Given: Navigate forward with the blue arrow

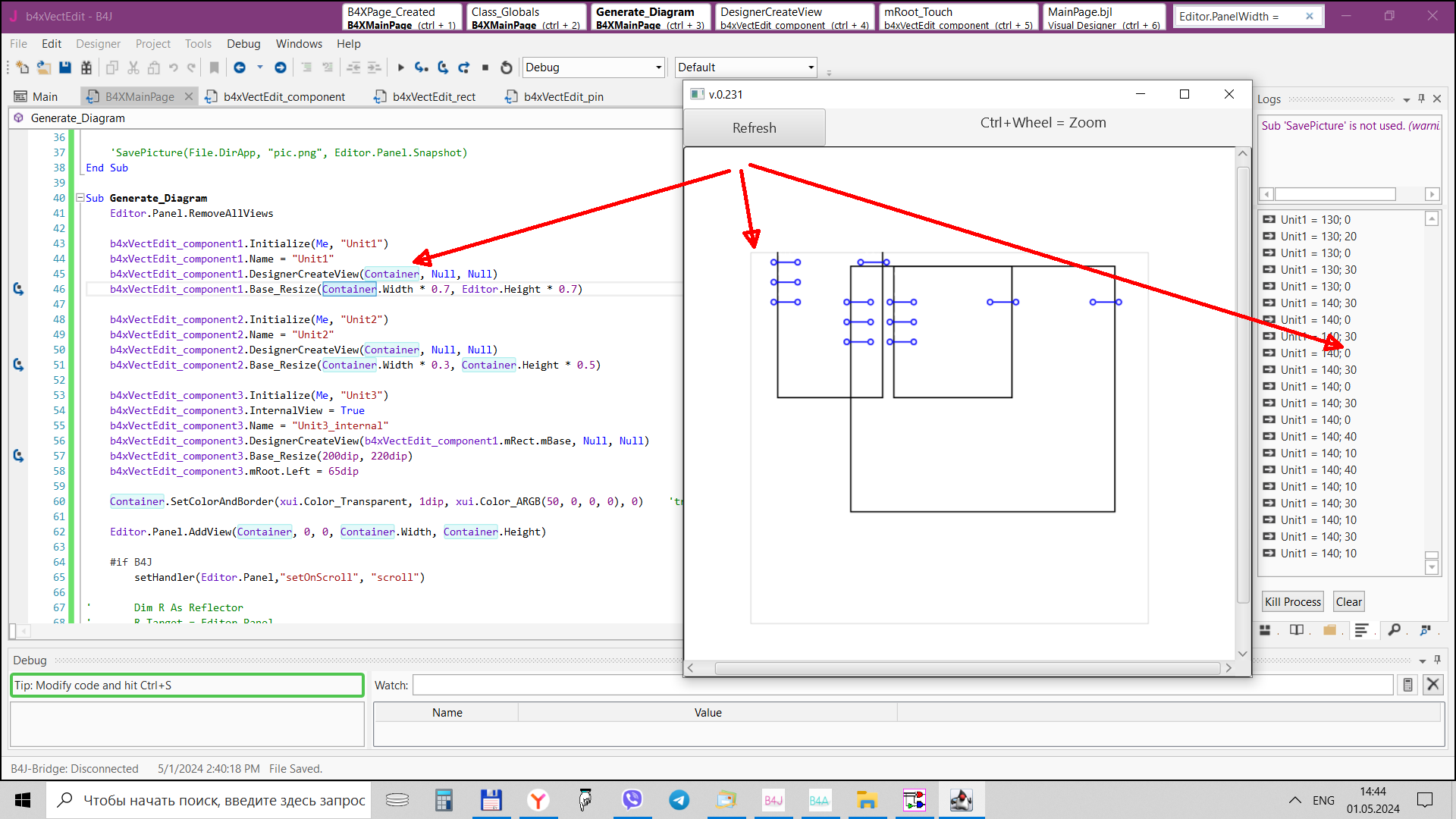Looking at the screenshot, I should 281,67.
